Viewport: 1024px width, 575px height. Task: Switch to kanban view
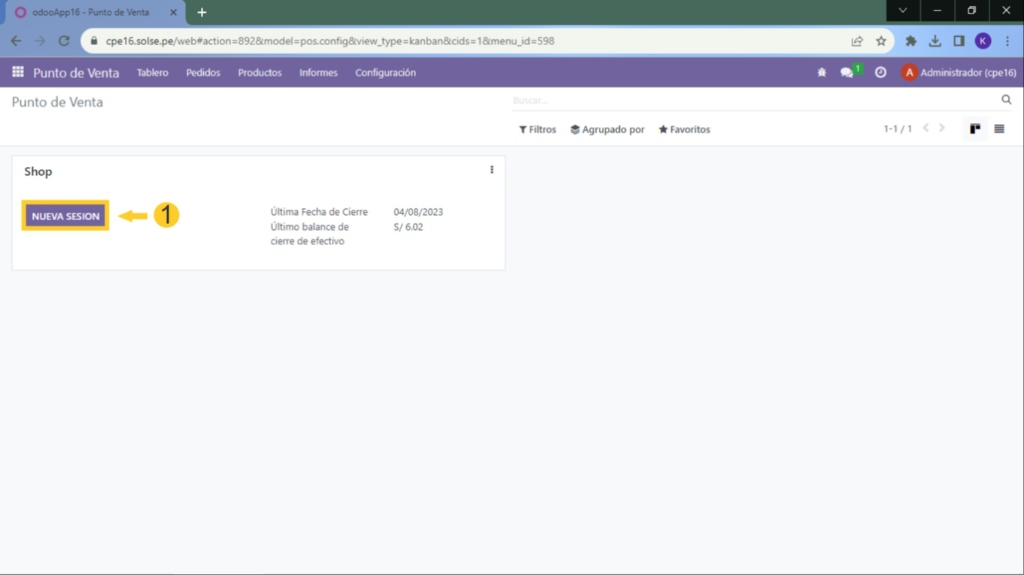[x=975, y=129]
